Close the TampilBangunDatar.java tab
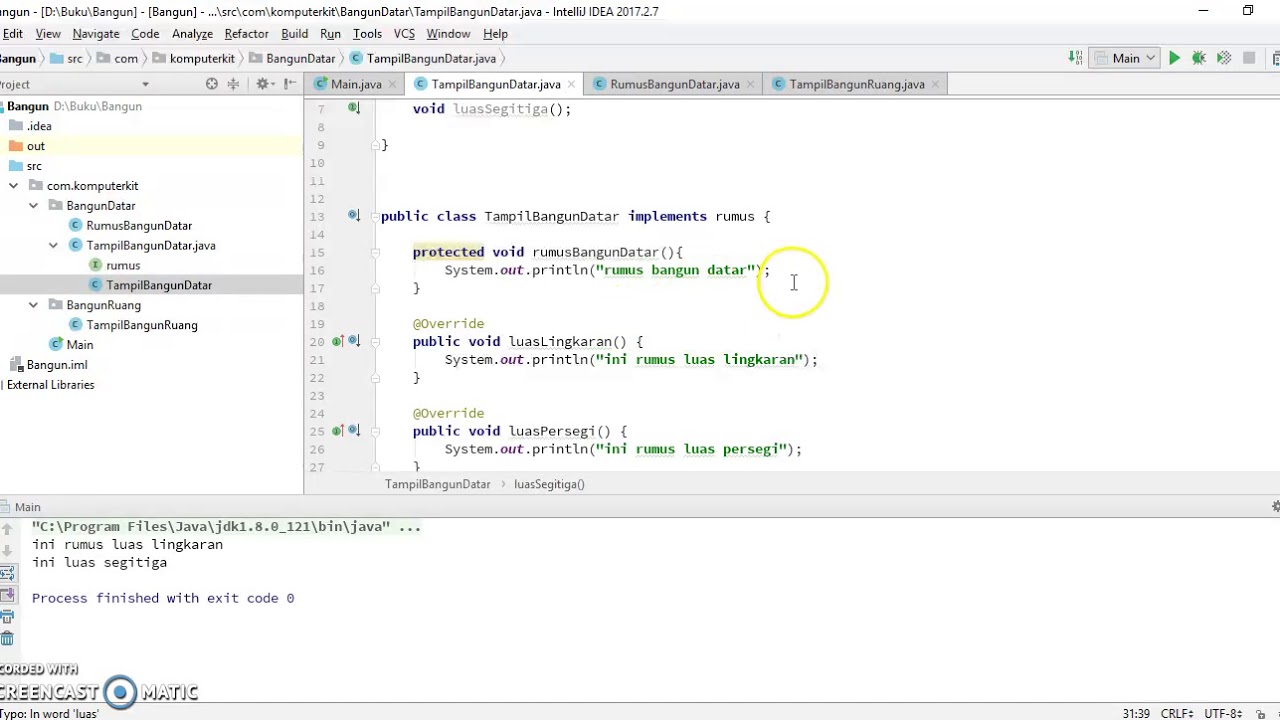This screenshot has width=1280, height=720. 570,84
